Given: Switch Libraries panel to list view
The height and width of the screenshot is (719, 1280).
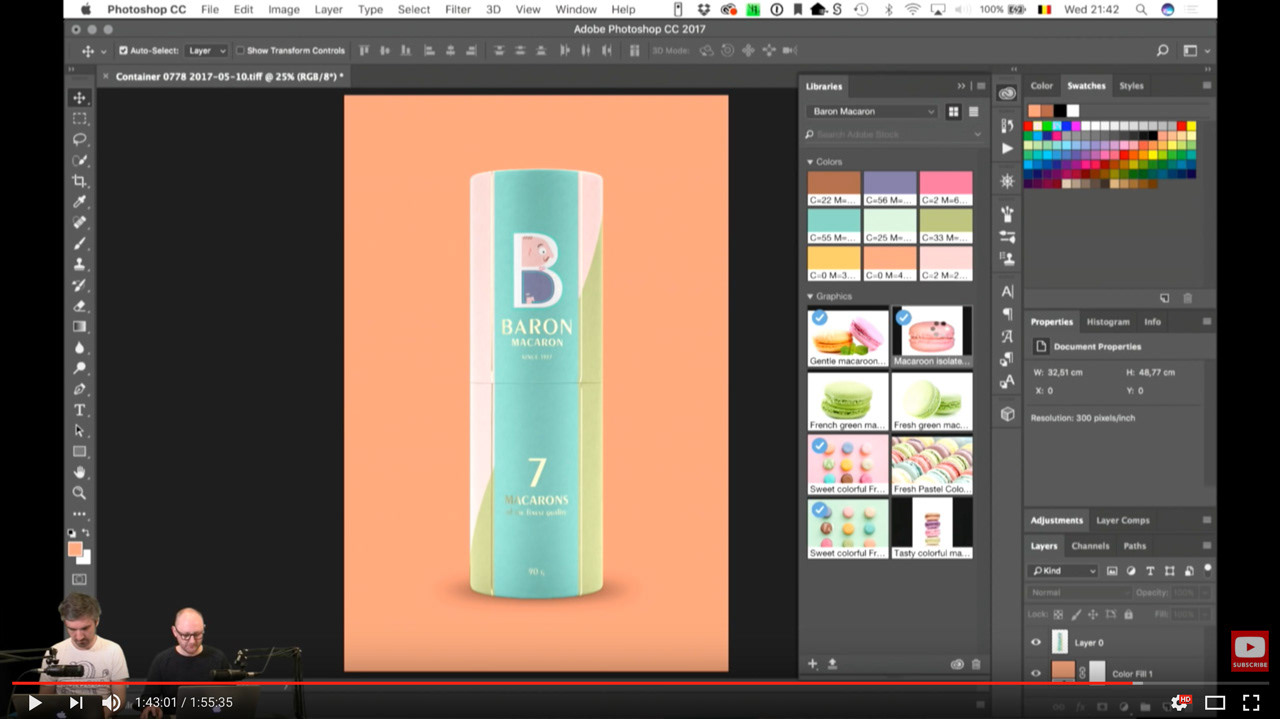Looking at the screenshot, I should coord(973,112).
